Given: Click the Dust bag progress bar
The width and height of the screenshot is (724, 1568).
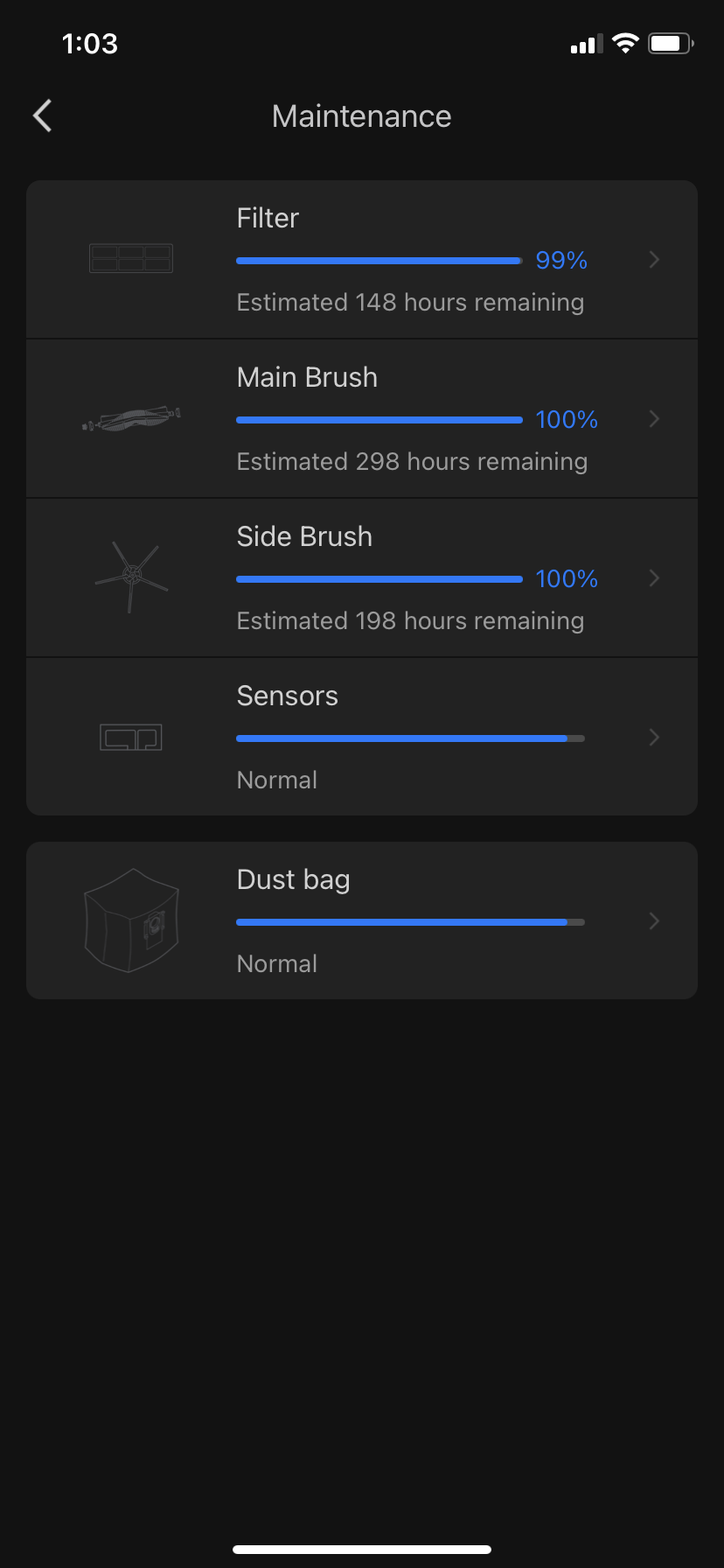Looking at the screenshot, I should (x=410, y=922).
